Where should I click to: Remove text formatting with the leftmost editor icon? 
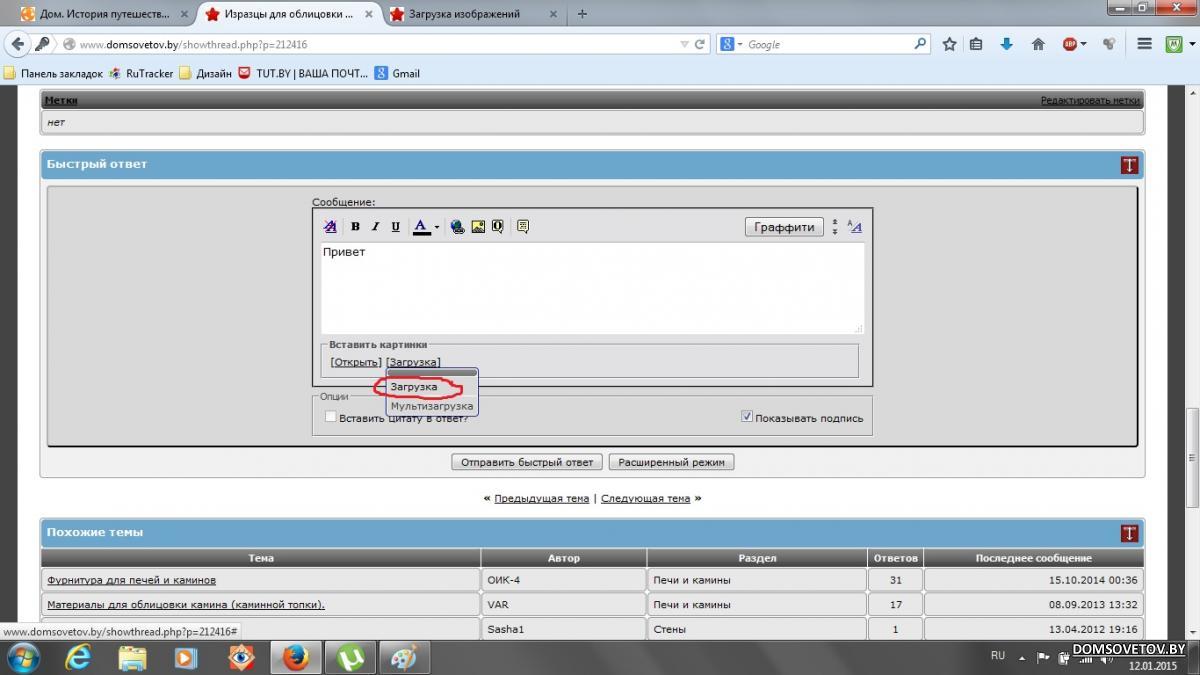point(330,227)
